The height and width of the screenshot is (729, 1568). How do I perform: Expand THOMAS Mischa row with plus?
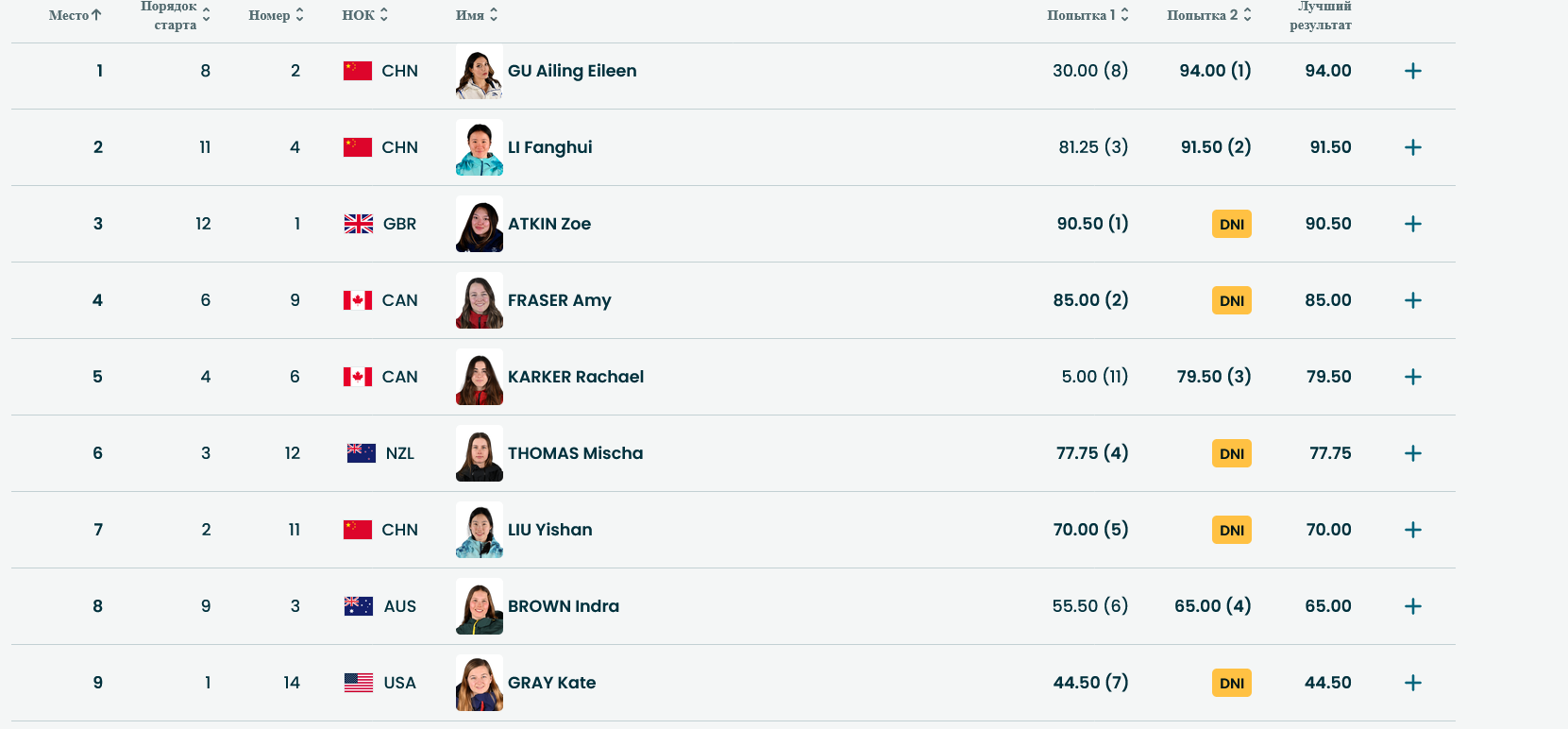coord(1412,453)
